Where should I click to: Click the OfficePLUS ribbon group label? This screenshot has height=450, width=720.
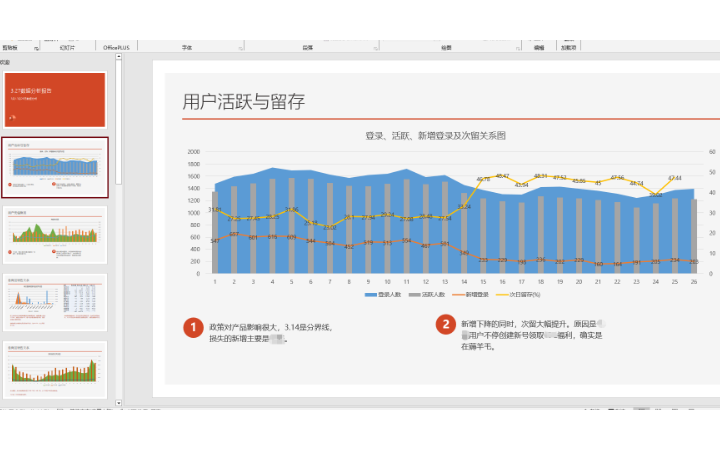116,48
